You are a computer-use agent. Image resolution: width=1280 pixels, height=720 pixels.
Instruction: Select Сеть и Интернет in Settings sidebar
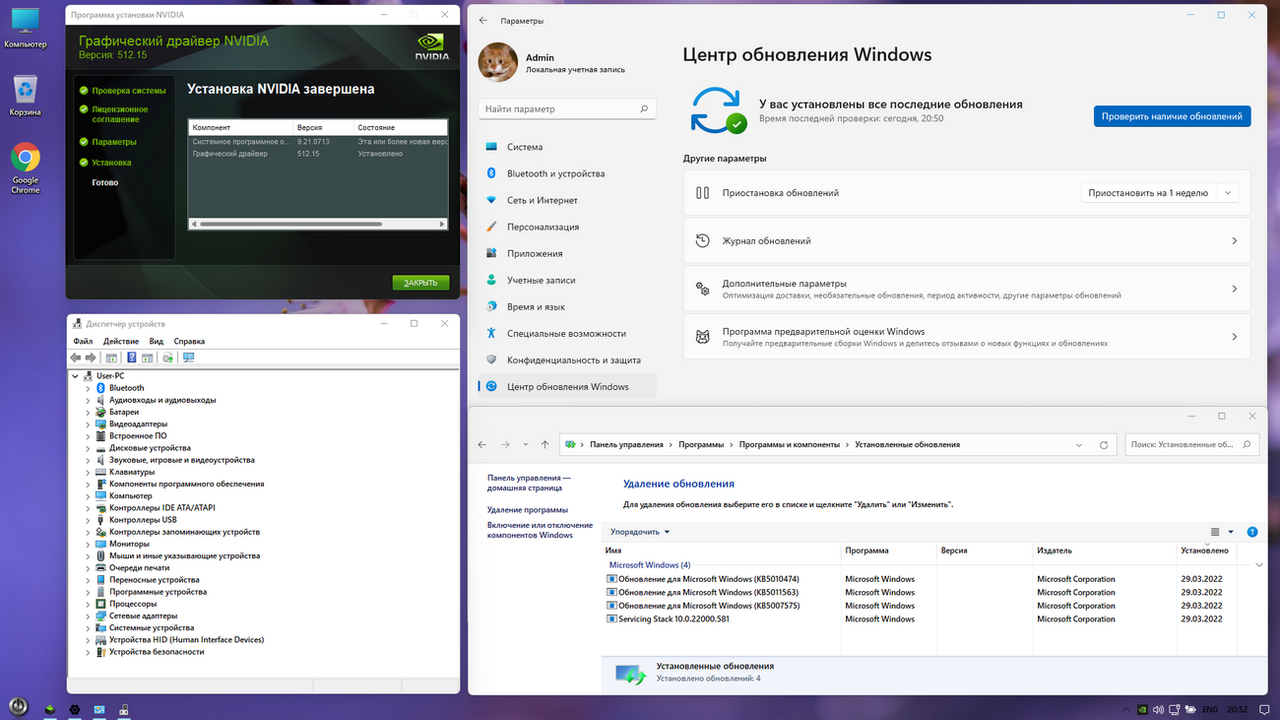click(x=567, y=200)
